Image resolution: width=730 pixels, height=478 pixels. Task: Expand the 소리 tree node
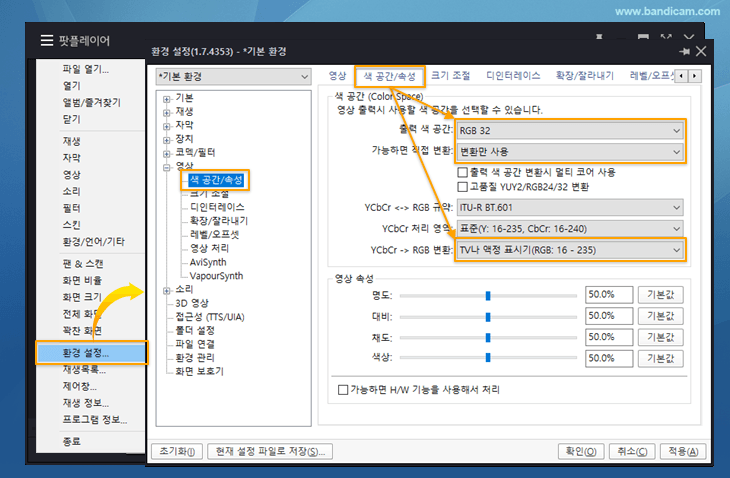(166, 290)
